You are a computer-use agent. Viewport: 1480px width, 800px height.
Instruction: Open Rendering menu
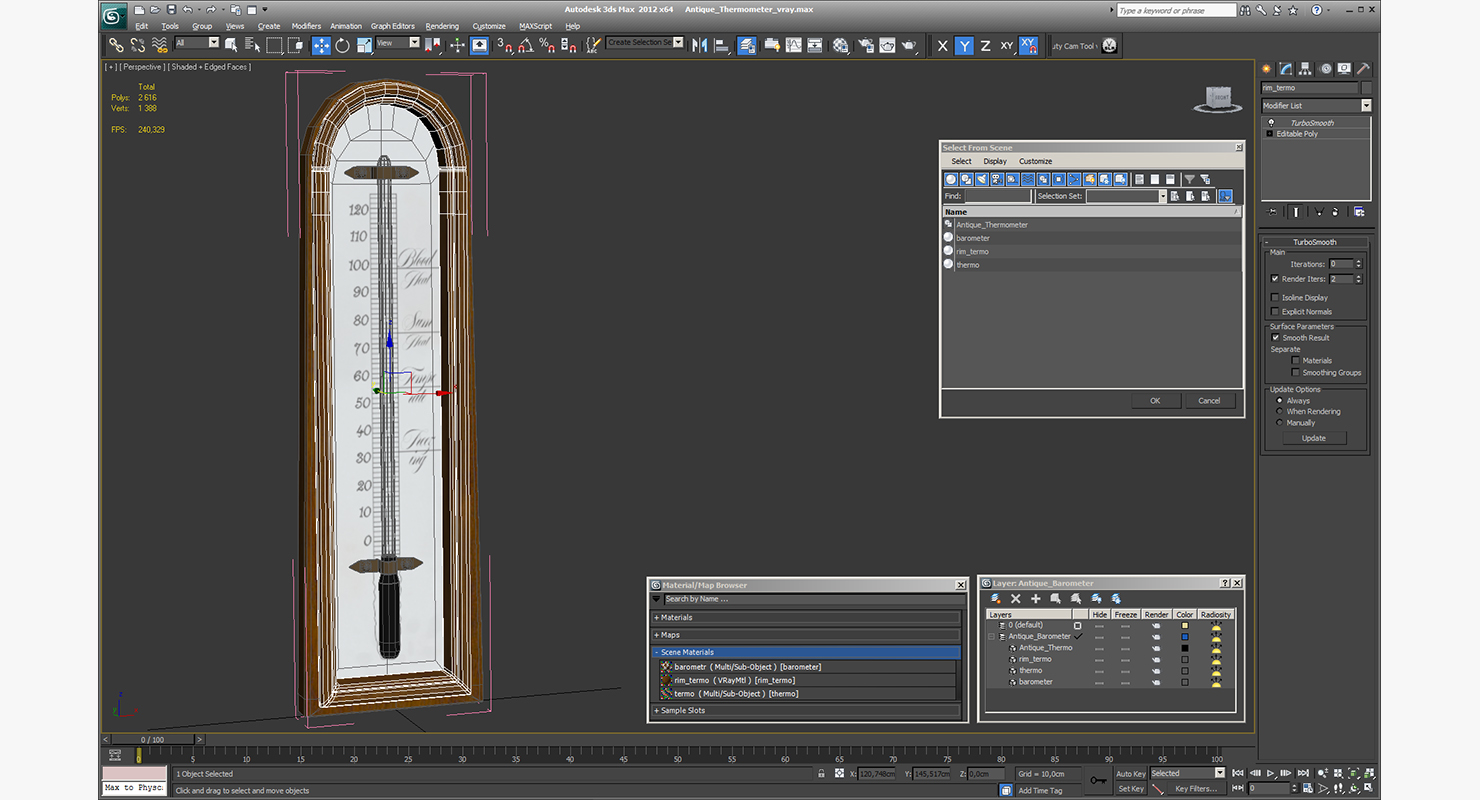(x=442, y=26)
